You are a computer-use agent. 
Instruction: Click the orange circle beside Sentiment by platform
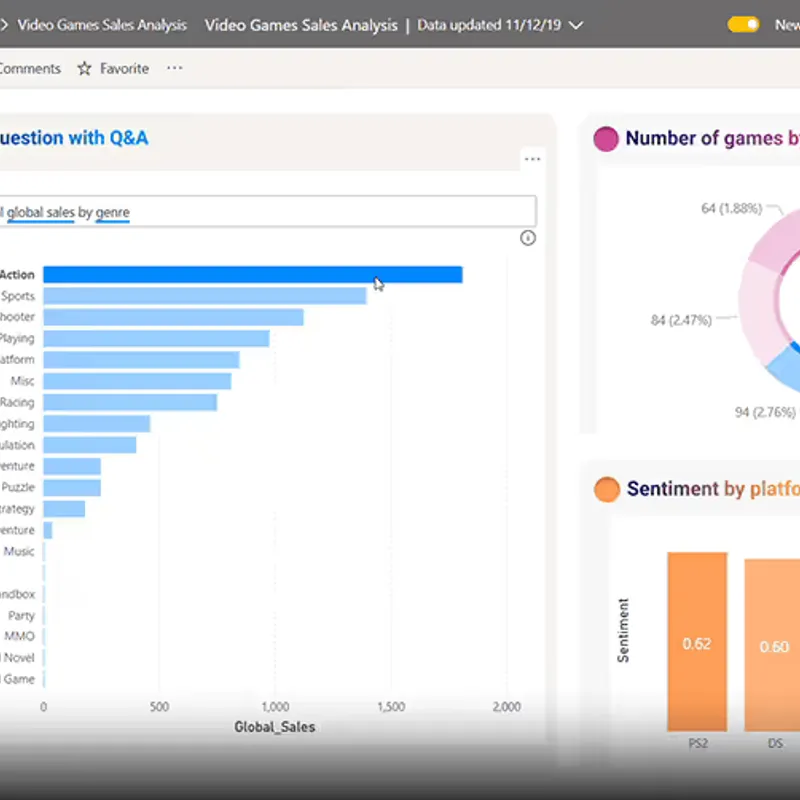(x=607, y=490)
